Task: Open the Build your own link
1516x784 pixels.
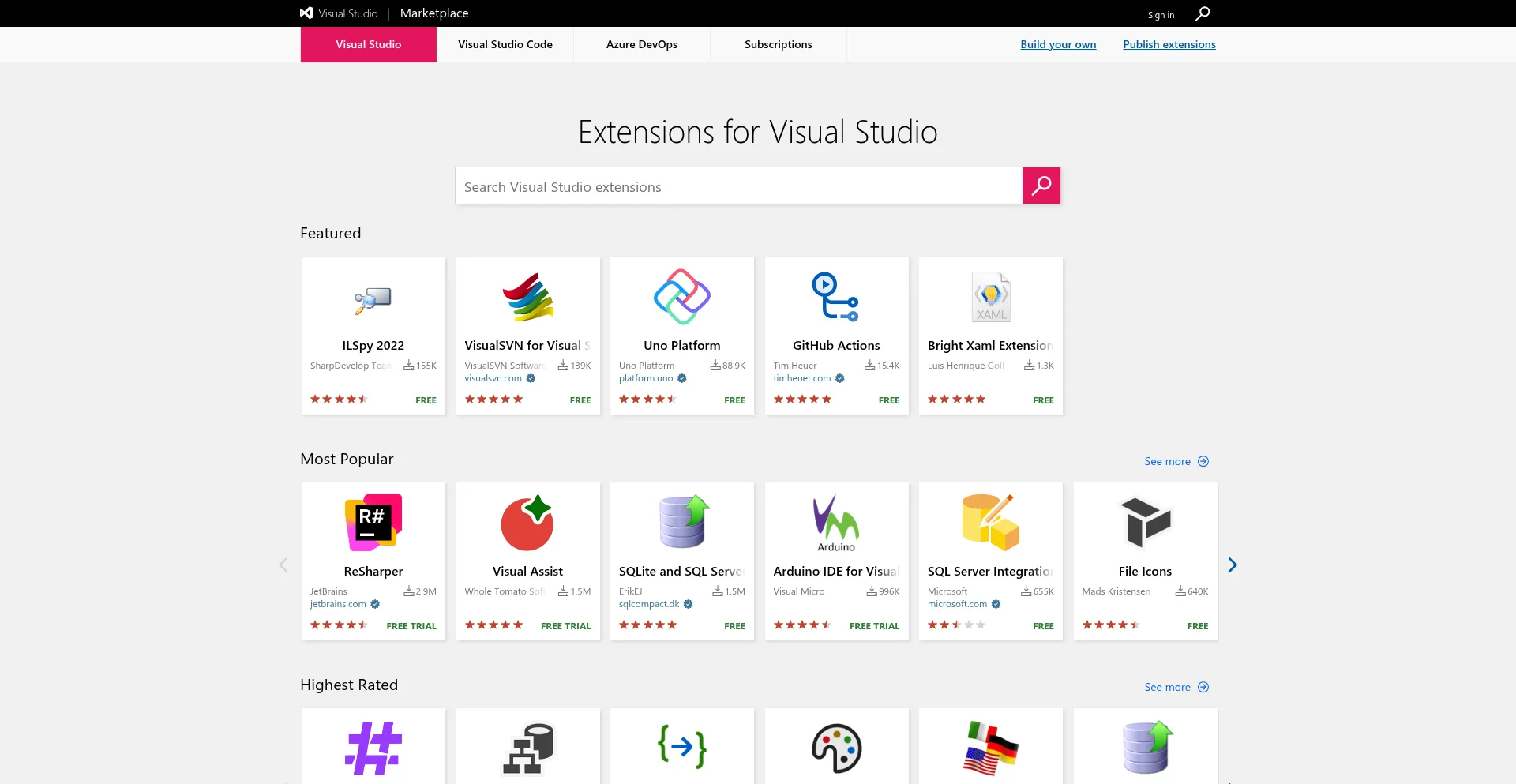Action: (x=1058, y=44)
